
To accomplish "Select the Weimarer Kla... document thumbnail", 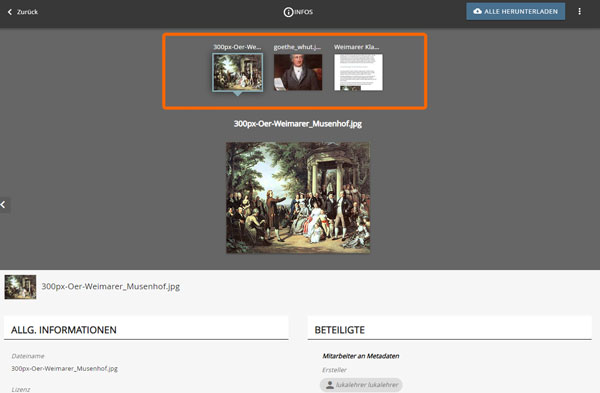I will coord(358,72).
